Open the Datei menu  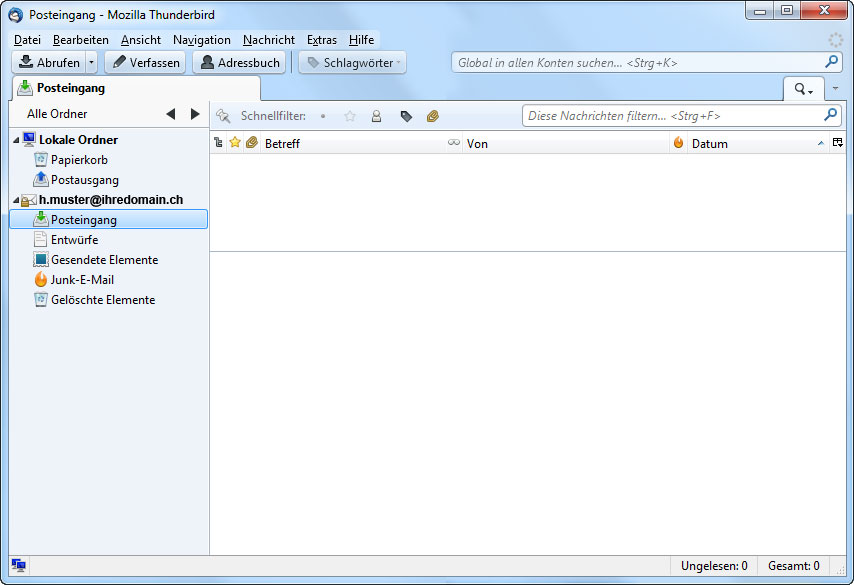tap(27, 40)
